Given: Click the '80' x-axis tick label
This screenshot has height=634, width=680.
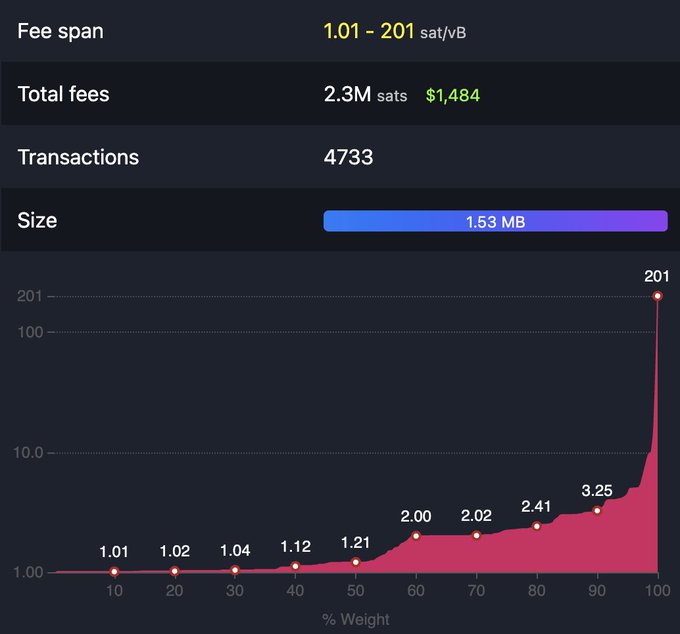Looking at the screenshot, I should (x=536, y=591).
